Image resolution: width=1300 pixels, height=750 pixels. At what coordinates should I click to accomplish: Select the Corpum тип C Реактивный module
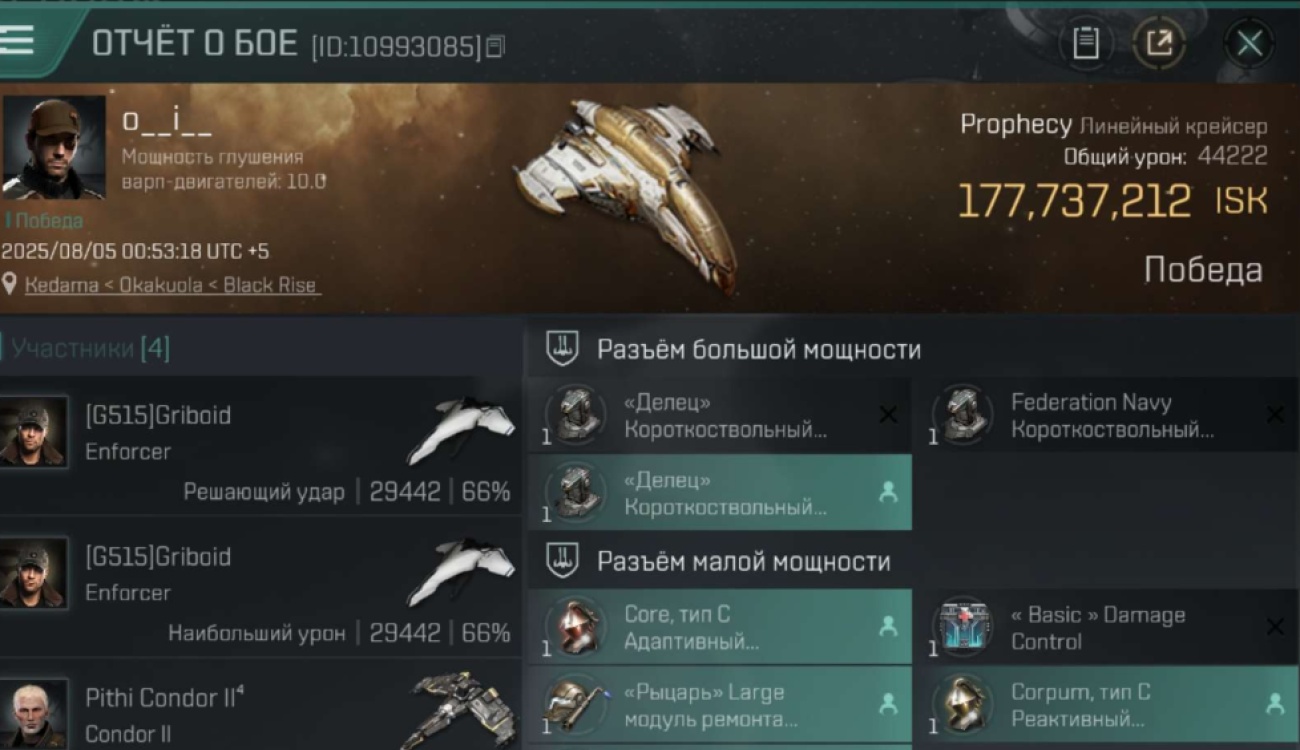1106,705
